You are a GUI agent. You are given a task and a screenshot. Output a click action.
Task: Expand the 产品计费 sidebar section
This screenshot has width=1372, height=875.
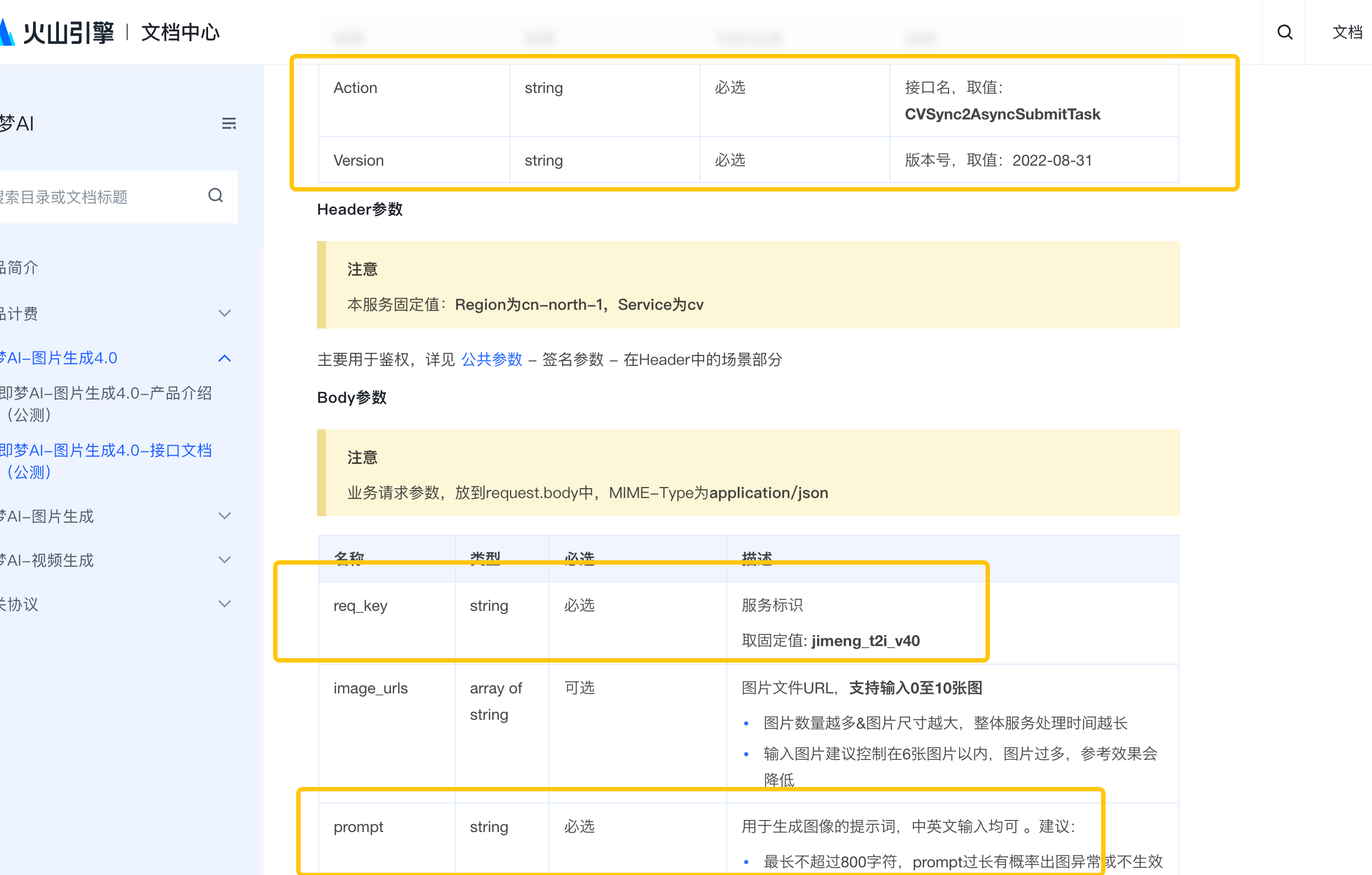225,313
